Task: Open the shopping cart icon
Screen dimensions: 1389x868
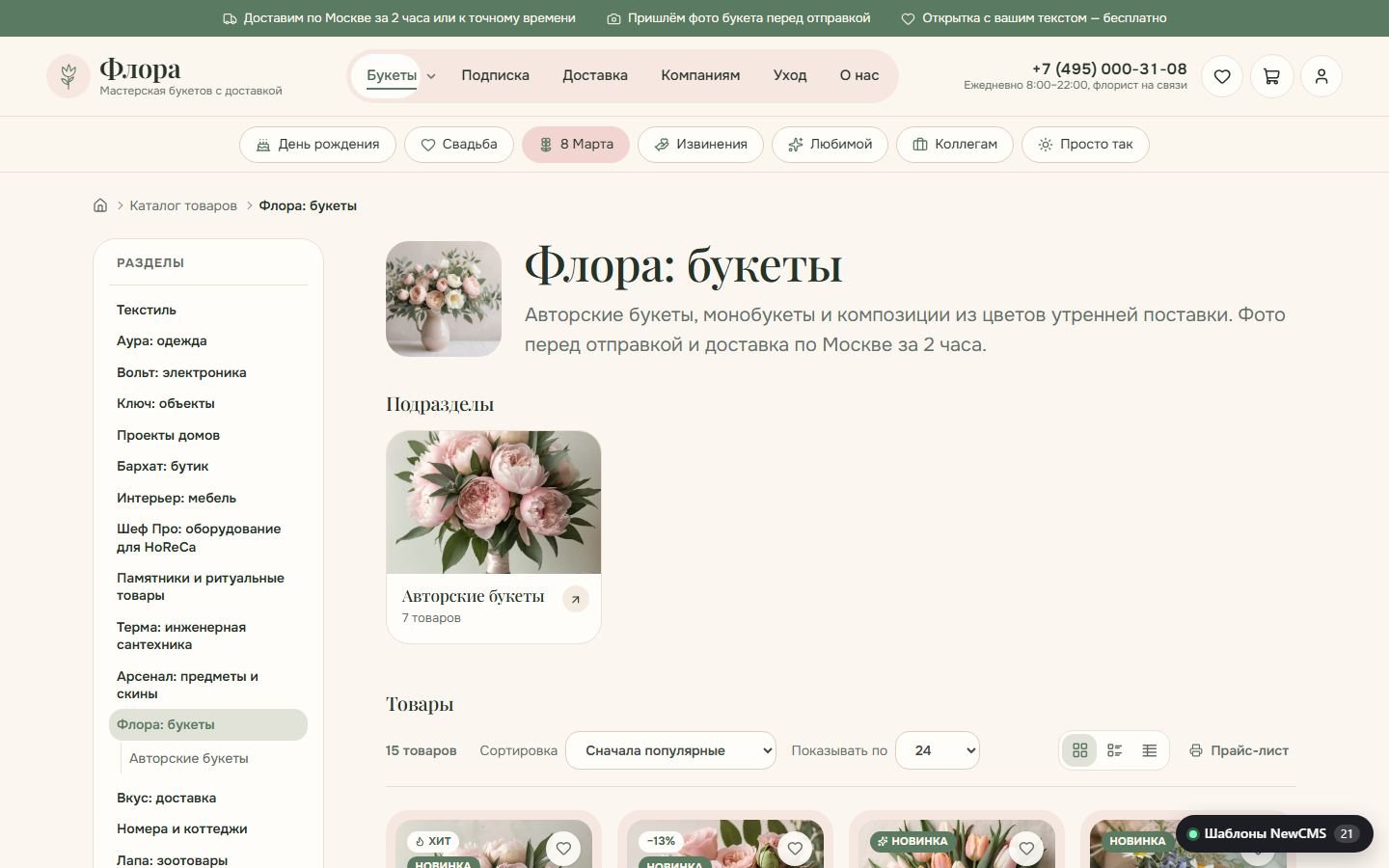Action: (1271, 76)
